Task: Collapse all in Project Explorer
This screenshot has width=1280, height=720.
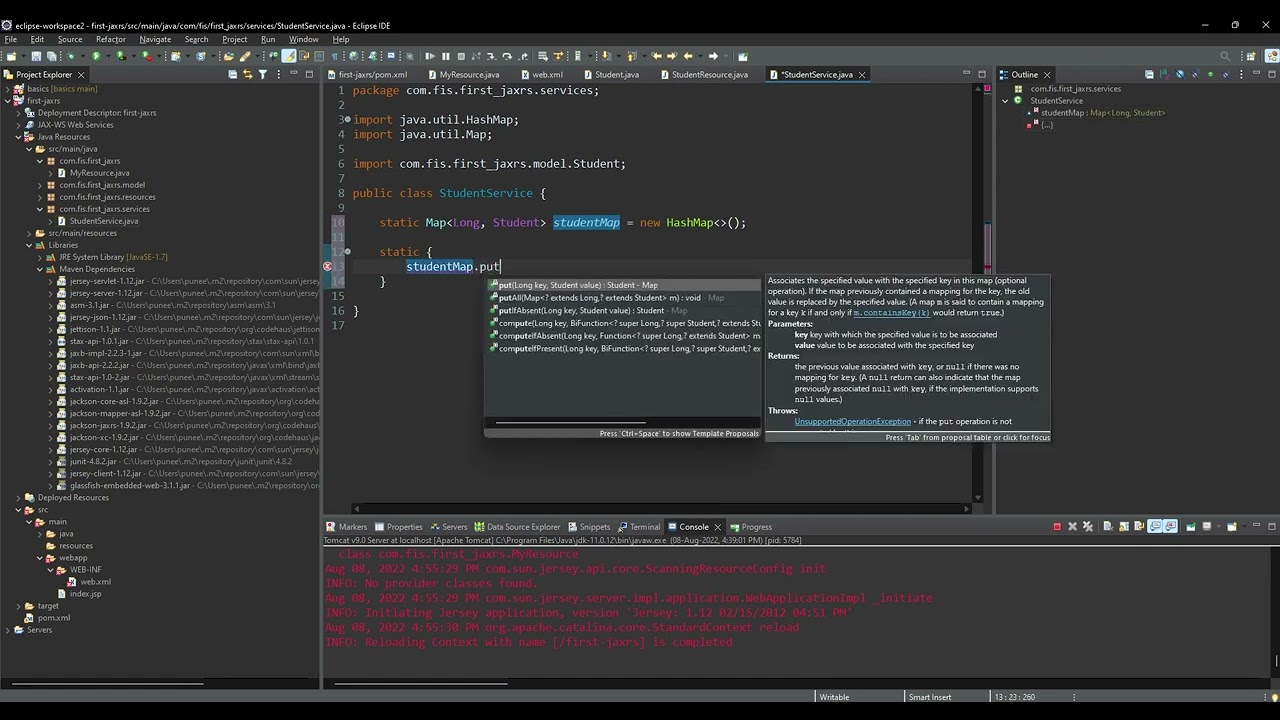Action: click(x=233, y=75)
